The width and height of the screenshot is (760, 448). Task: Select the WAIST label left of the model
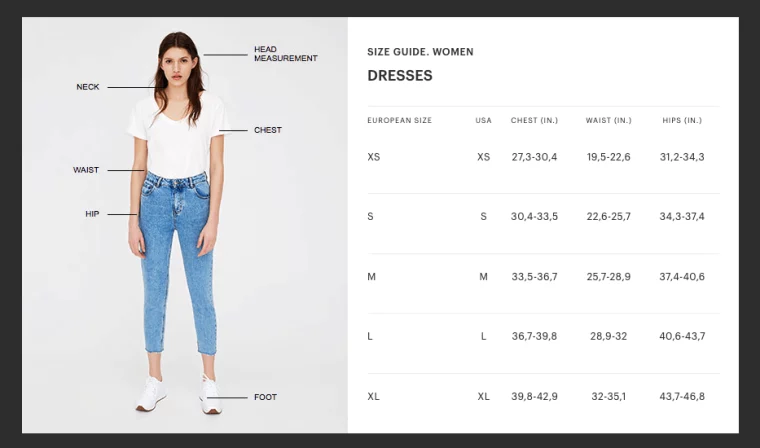86,170
